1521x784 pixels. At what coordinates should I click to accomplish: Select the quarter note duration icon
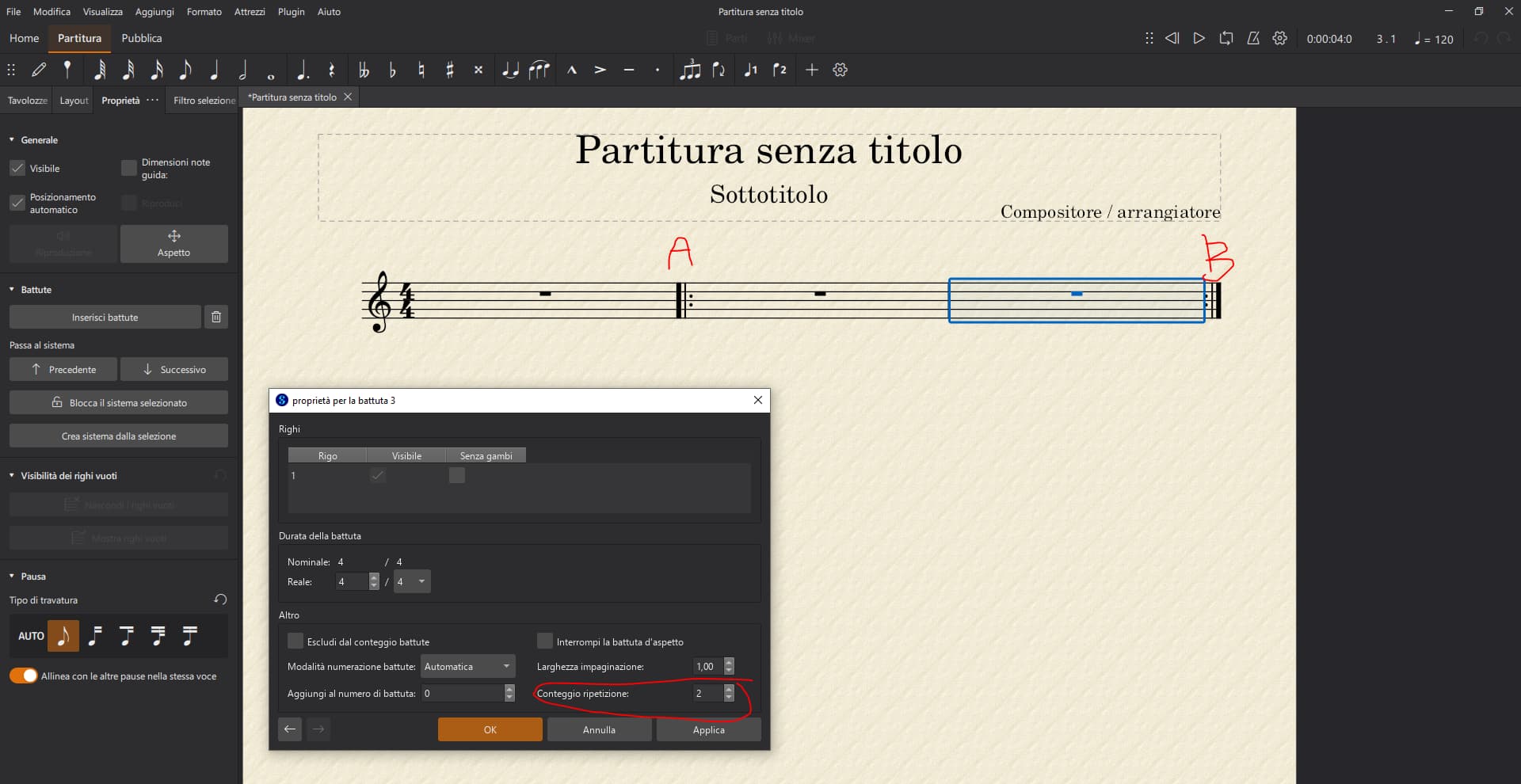[x=214, y=70]
